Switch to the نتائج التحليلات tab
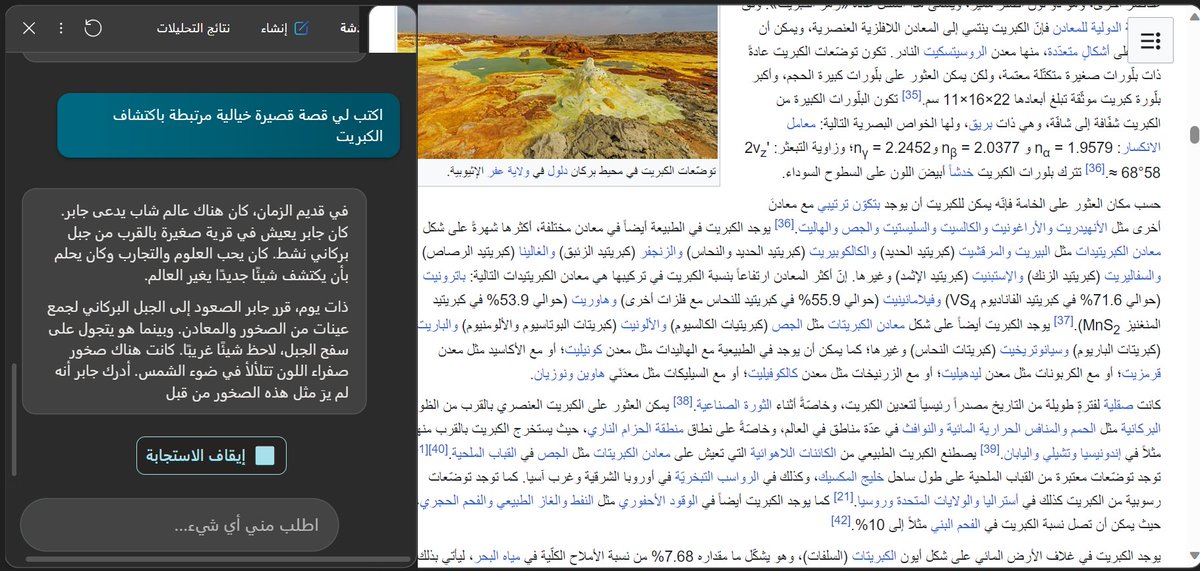Viewport: 1200px width, 571px height. click(194, 28)
